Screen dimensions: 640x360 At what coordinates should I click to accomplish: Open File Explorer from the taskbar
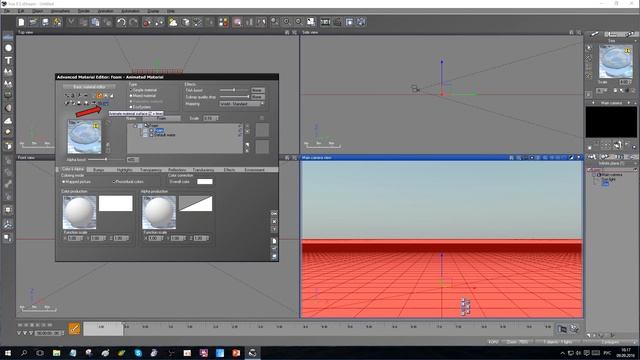(x=56, y=353)
